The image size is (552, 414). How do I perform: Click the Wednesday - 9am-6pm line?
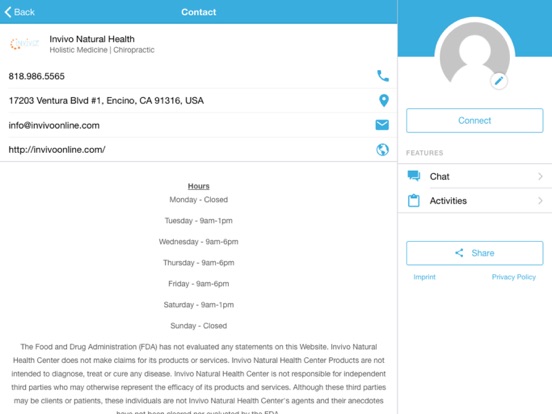(199, 242)
